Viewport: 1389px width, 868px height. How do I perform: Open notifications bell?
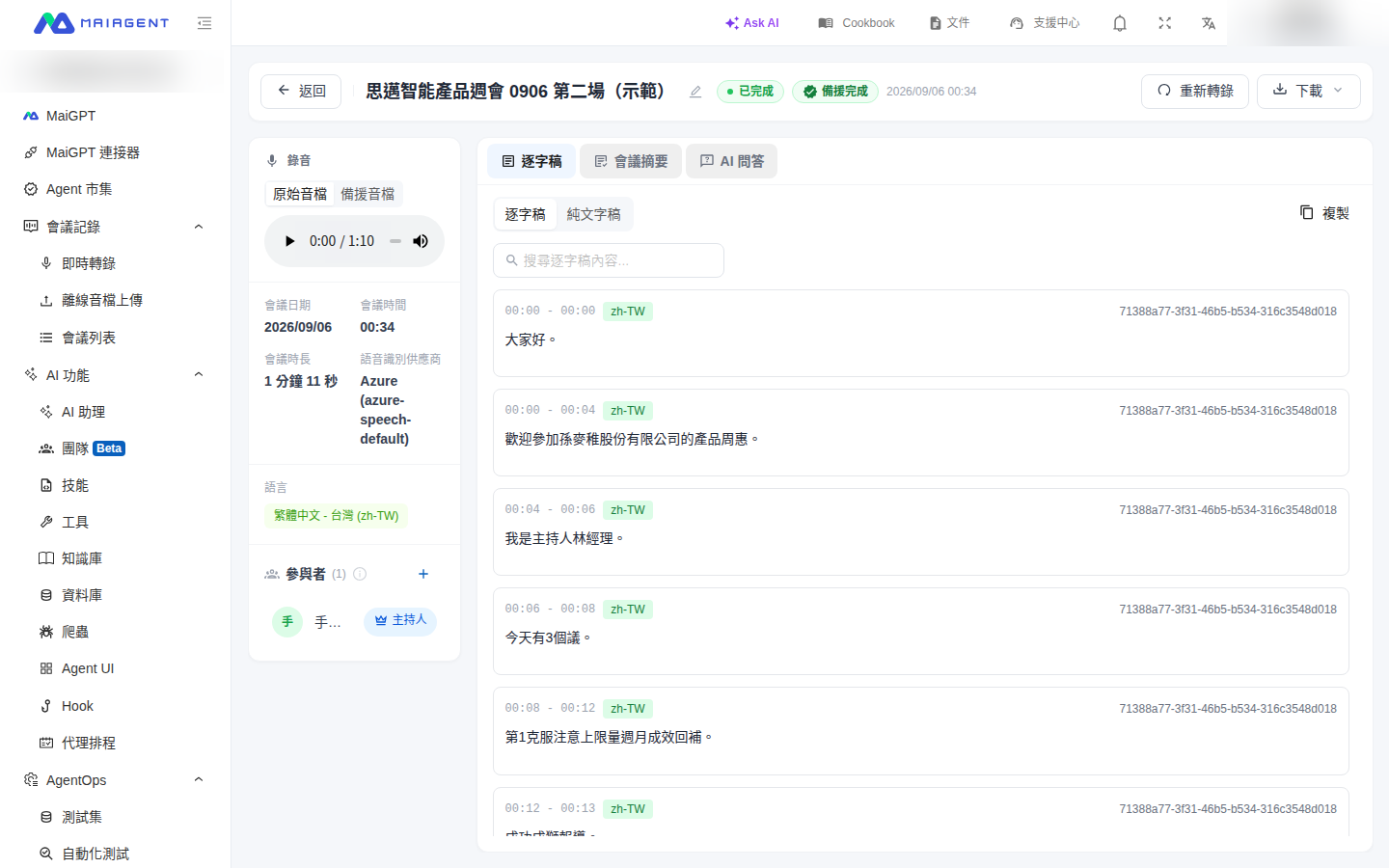point(1120,23)
